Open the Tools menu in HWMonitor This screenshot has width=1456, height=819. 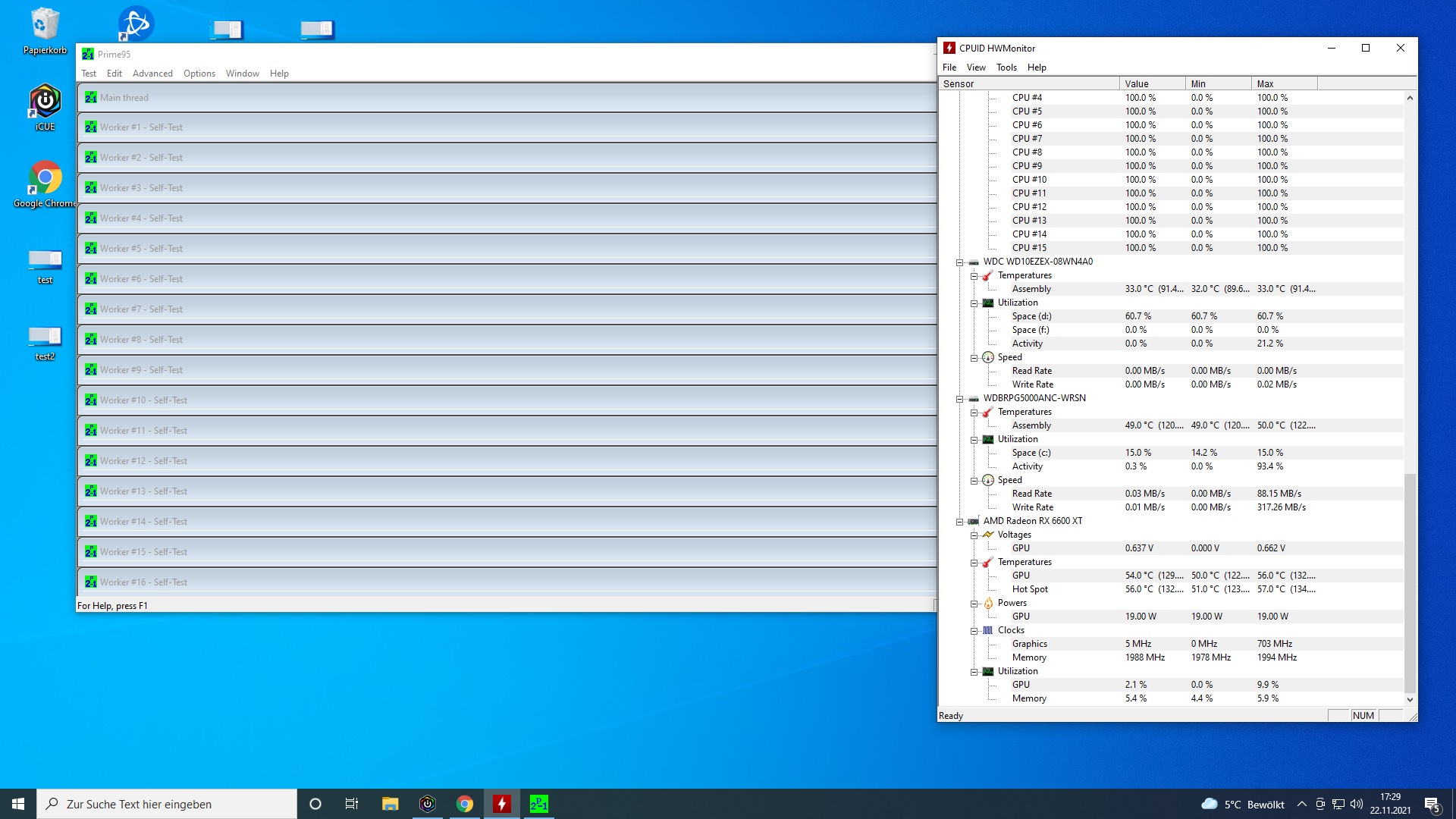pos(1006,67)
